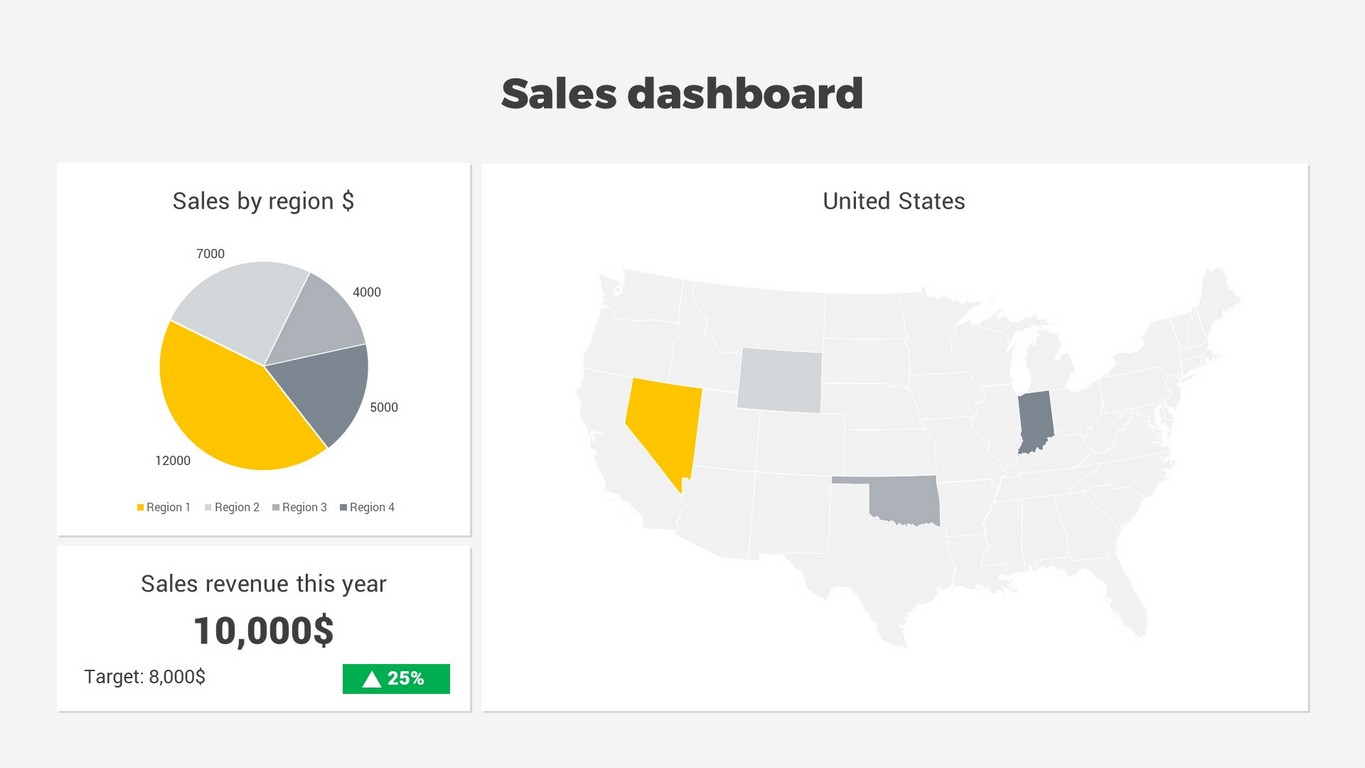
Task: Select the United States map heading
Action: (893, 201)
